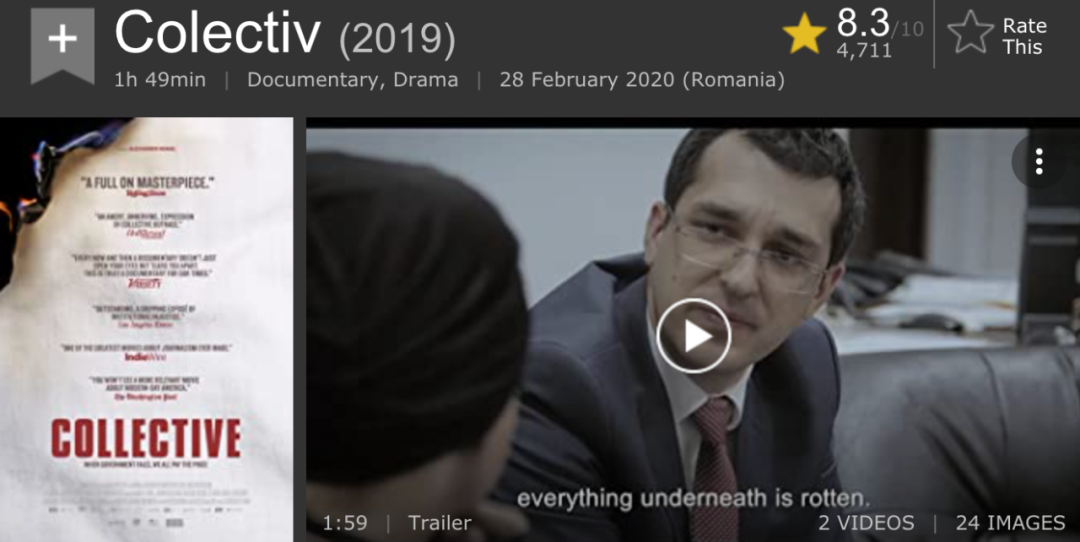This screenshot has width=1080, height=542.
Task: Play the trailer with the circular play button
Action: coord(693,336)
